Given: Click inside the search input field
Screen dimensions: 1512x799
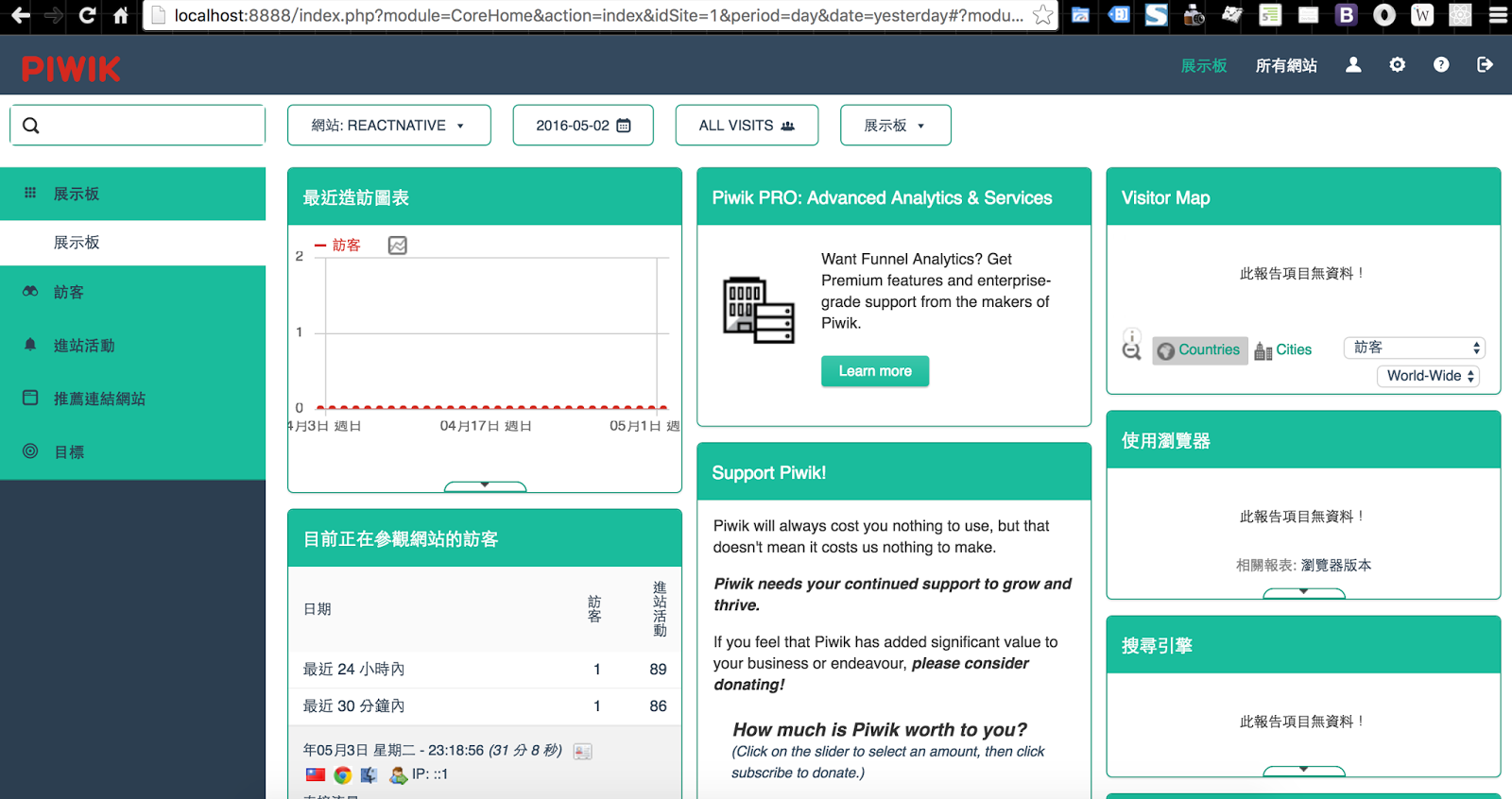Looking at the screenshot, I should coord(138,126).
